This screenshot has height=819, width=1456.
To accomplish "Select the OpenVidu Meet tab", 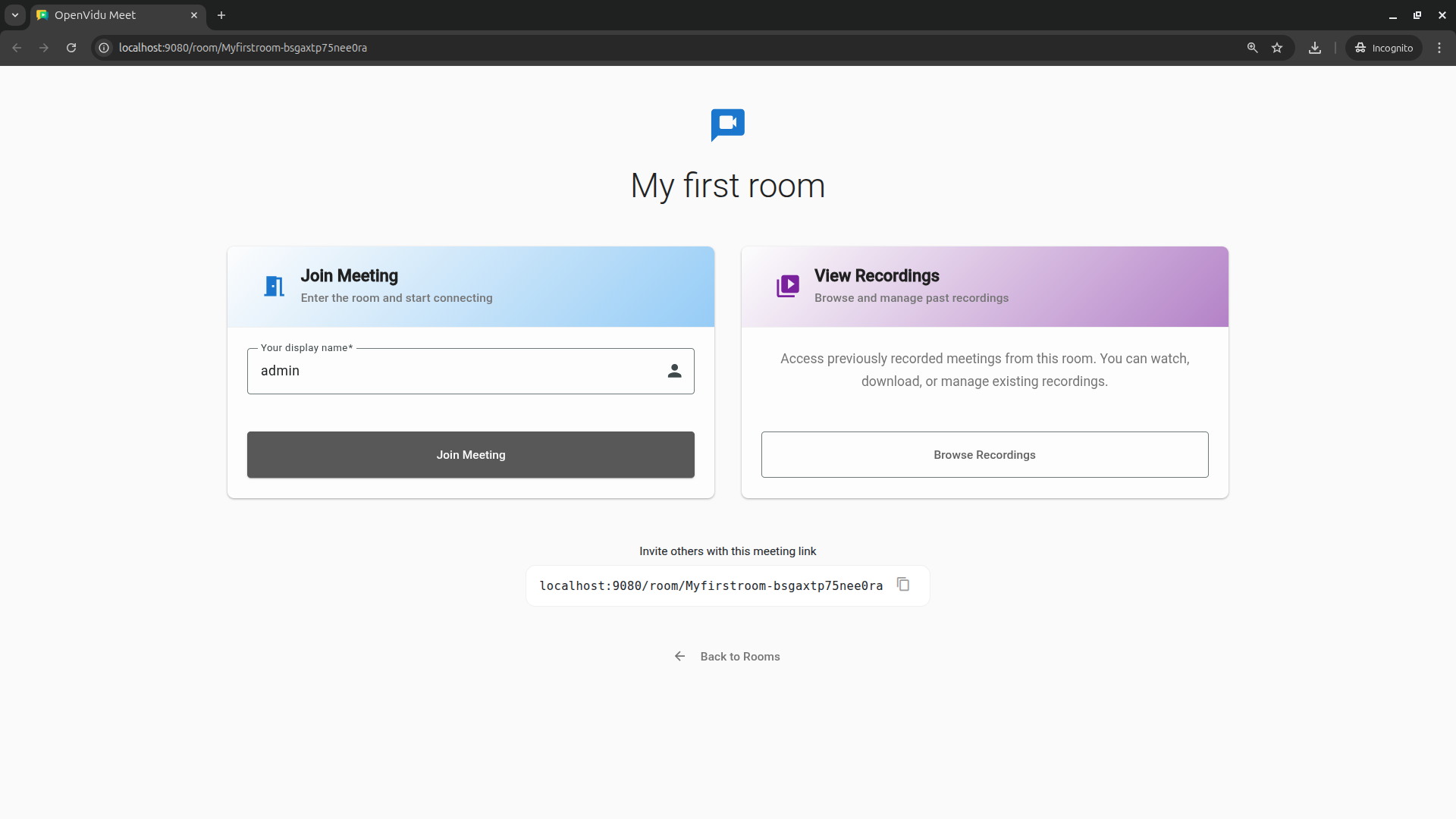I will [114, 15].
